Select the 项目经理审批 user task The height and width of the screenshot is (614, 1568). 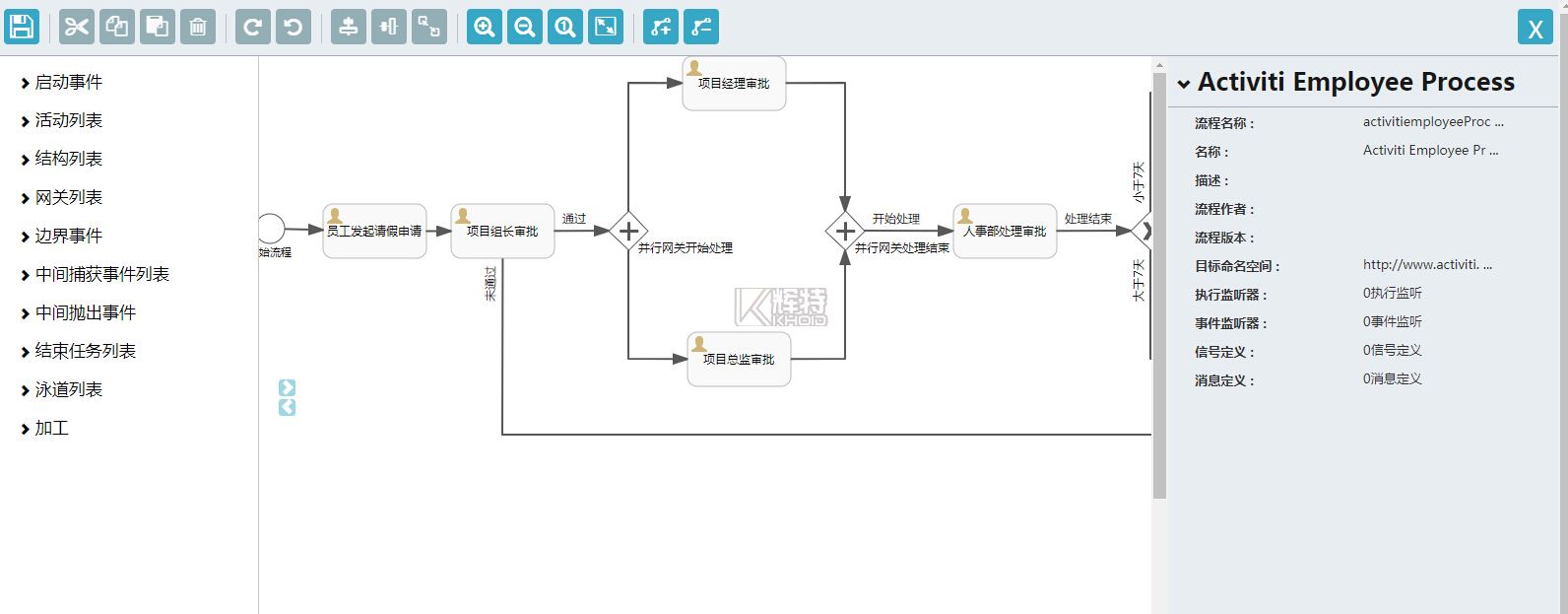coord(734,84)
